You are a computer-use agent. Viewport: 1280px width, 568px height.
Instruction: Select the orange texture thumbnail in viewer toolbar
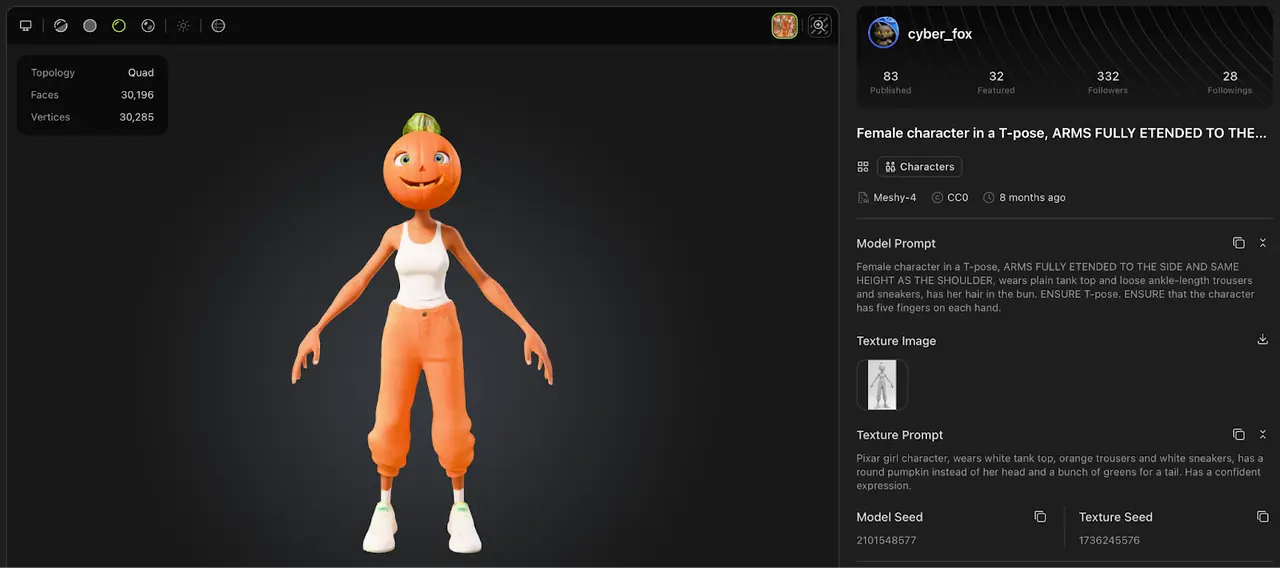tap(784, 26)
